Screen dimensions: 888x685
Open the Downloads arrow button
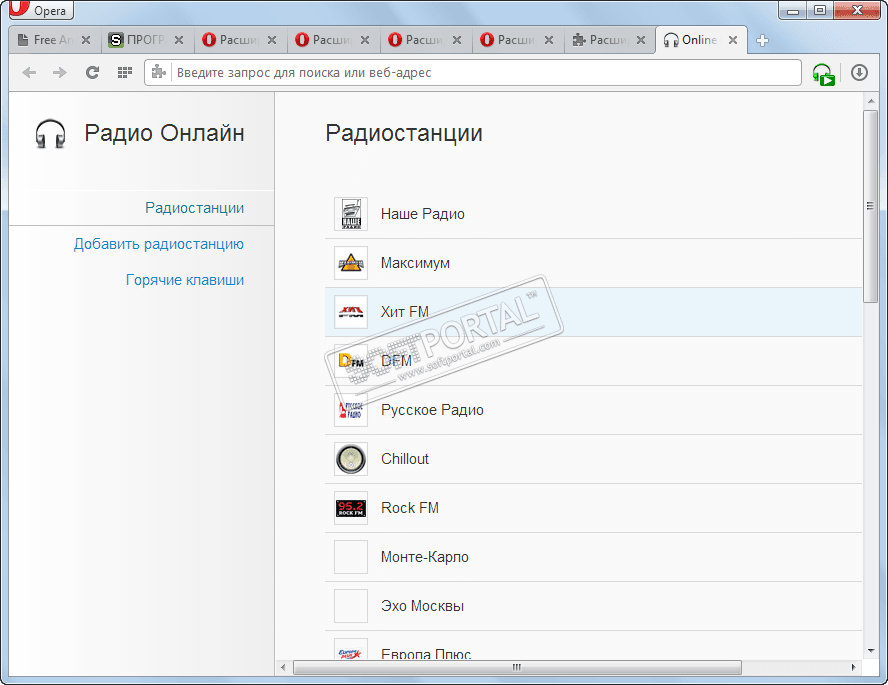[x=859, y=72]
